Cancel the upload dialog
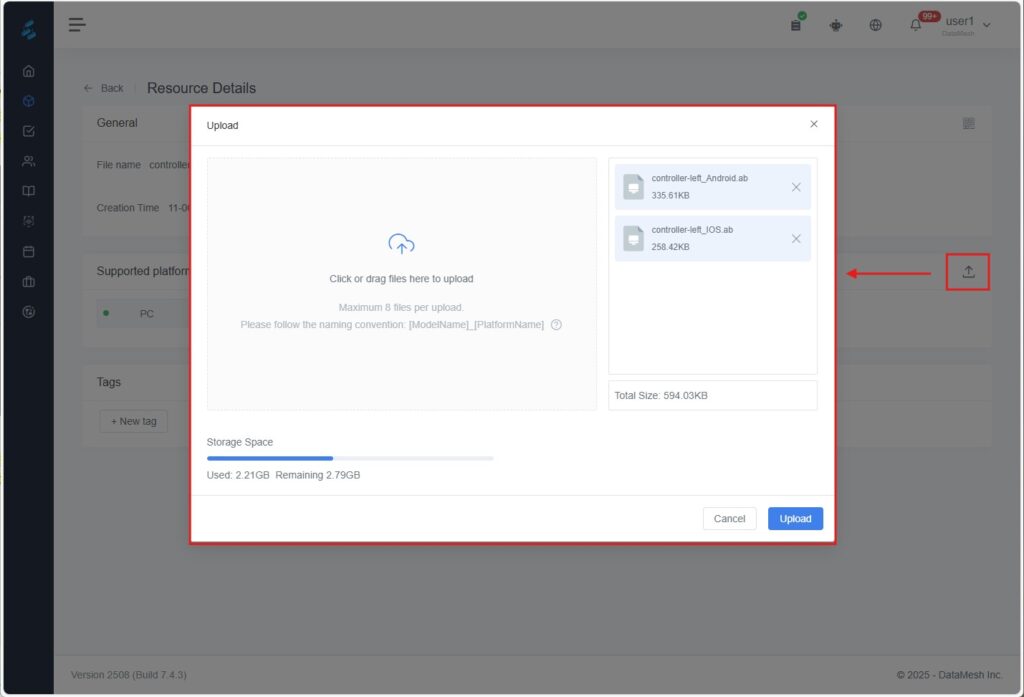This screenshot has height=697, width=1024. click(729, 519)
